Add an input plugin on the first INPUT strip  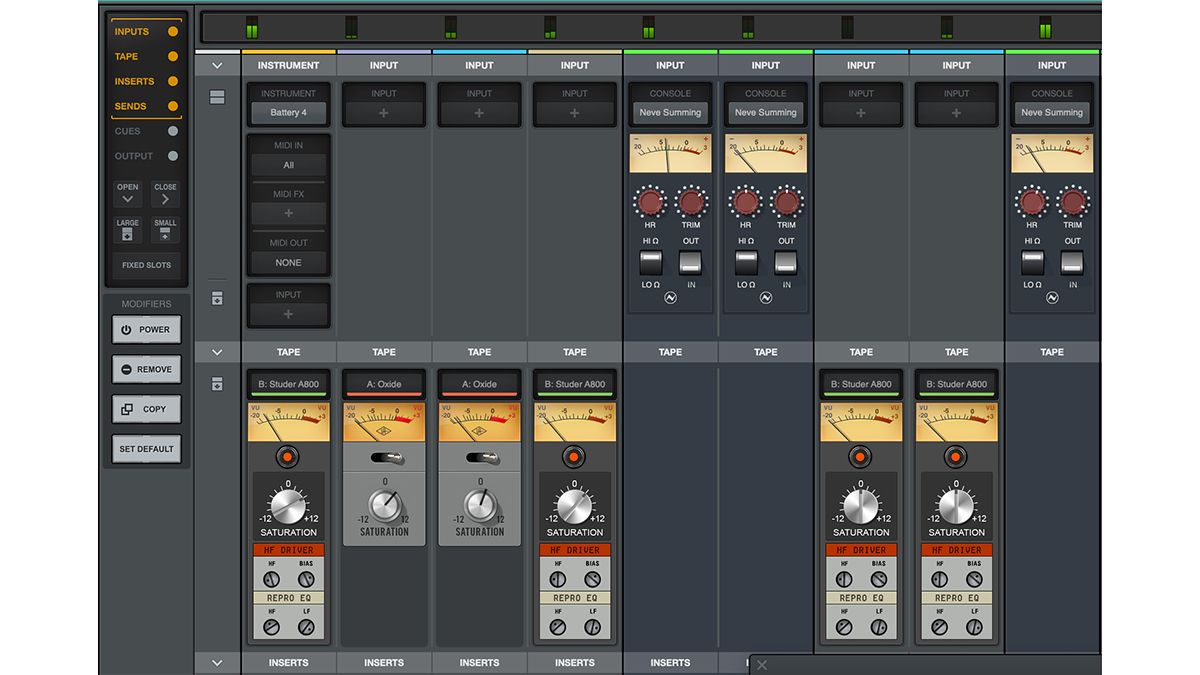click(x=384, y=113)
